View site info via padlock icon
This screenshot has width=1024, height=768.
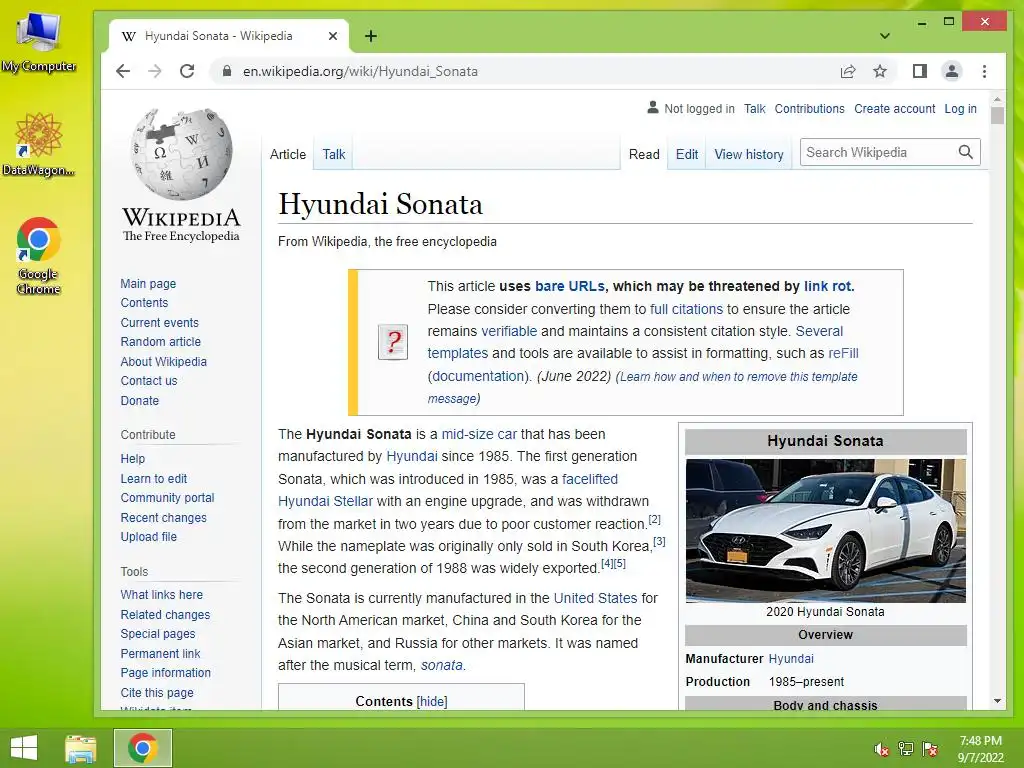tap(227, 71)
